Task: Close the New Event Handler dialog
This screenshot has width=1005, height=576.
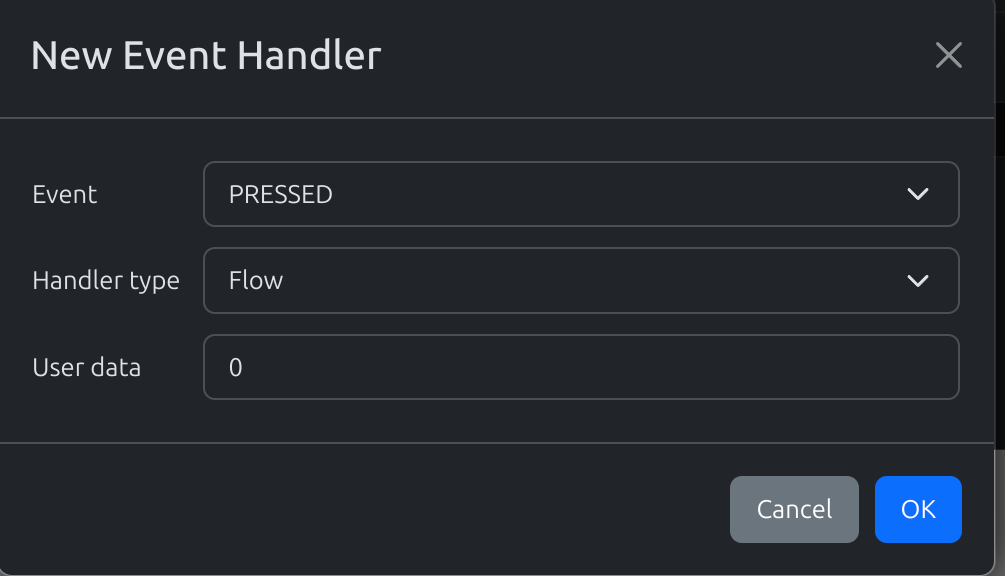Action: (x=948, y=56)
